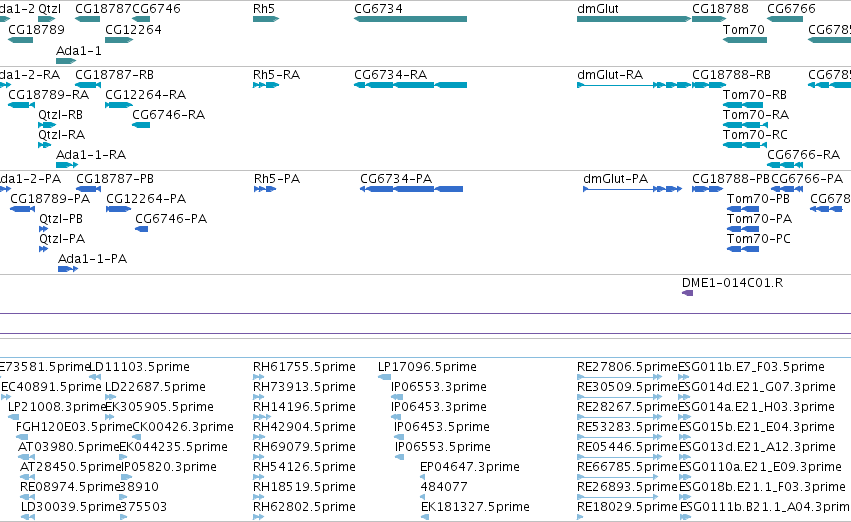Open the LD22687.5prime EST label
Image resolution: width=851 pixels, height=522 pixels.
(155, 387)
